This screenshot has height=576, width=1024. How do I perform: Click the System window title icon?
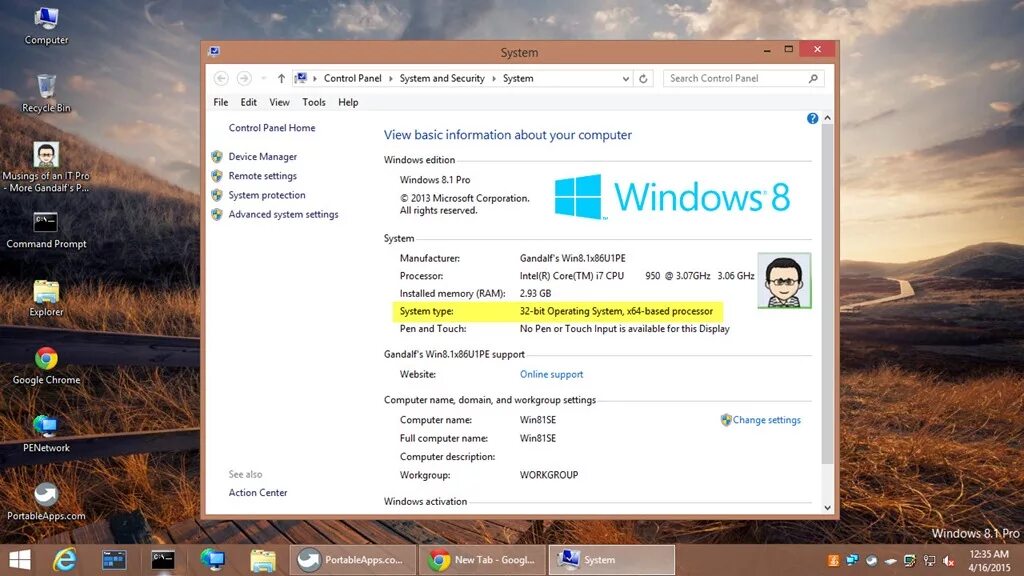tap(214, 52)
